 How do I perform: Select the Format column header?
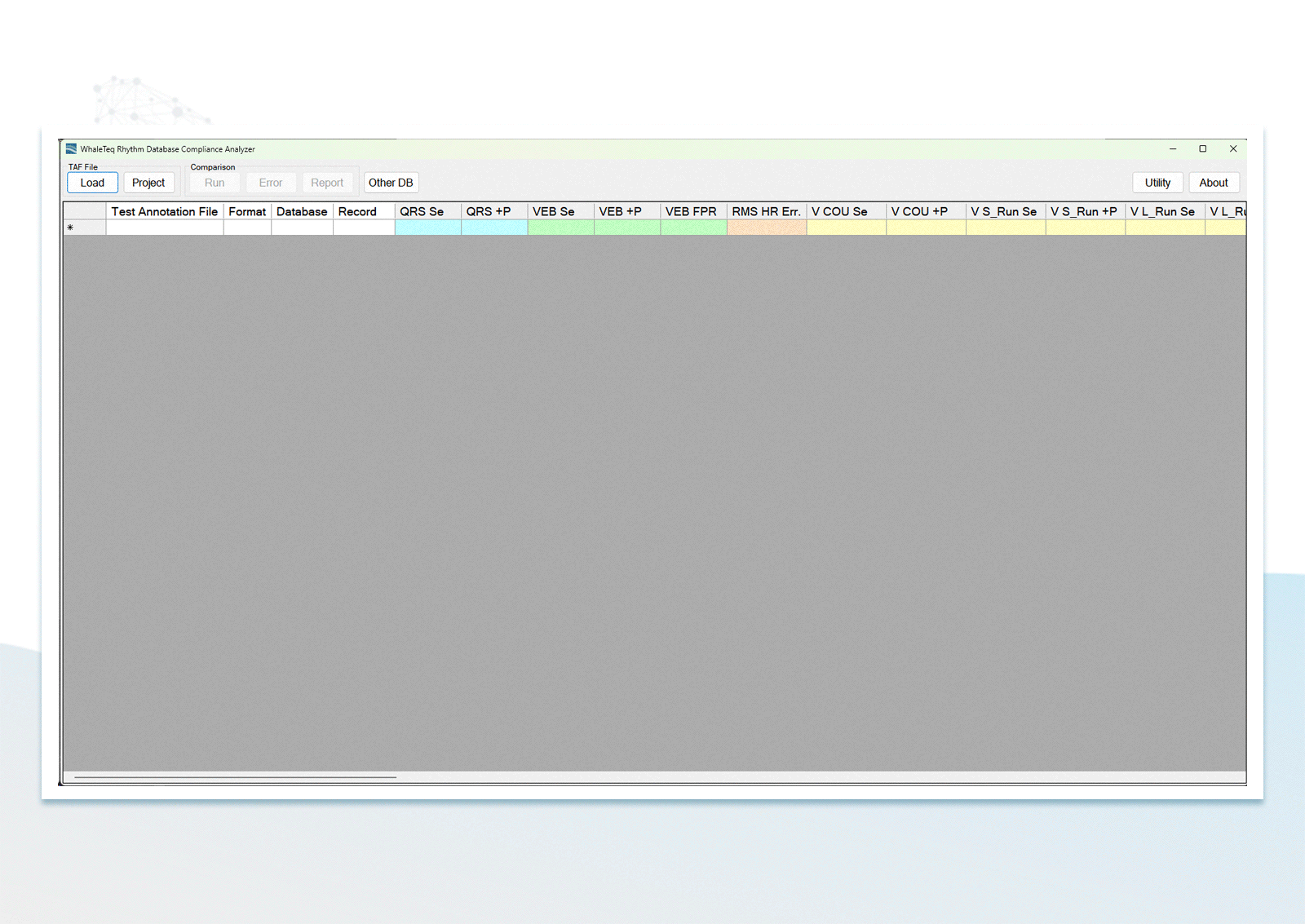pyautogui.click(x=247, y=211)
